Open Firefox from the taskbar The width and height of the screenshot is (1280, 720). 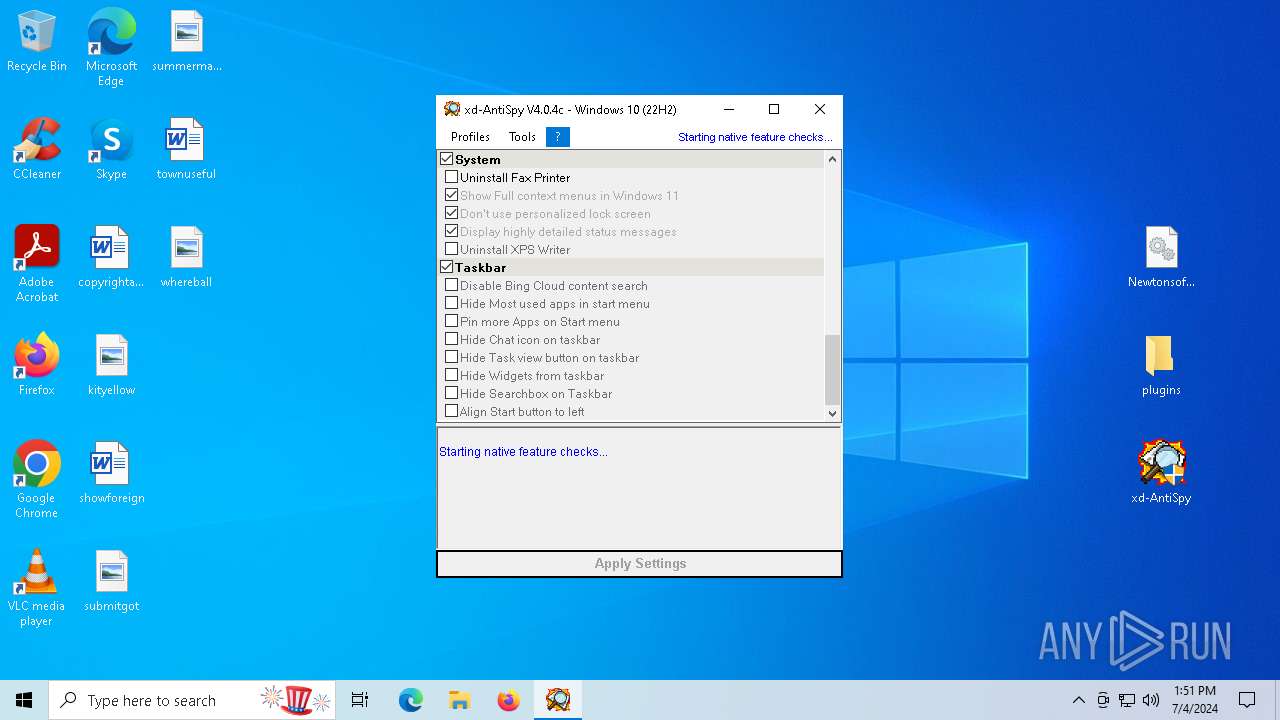(x=508, y=700)
